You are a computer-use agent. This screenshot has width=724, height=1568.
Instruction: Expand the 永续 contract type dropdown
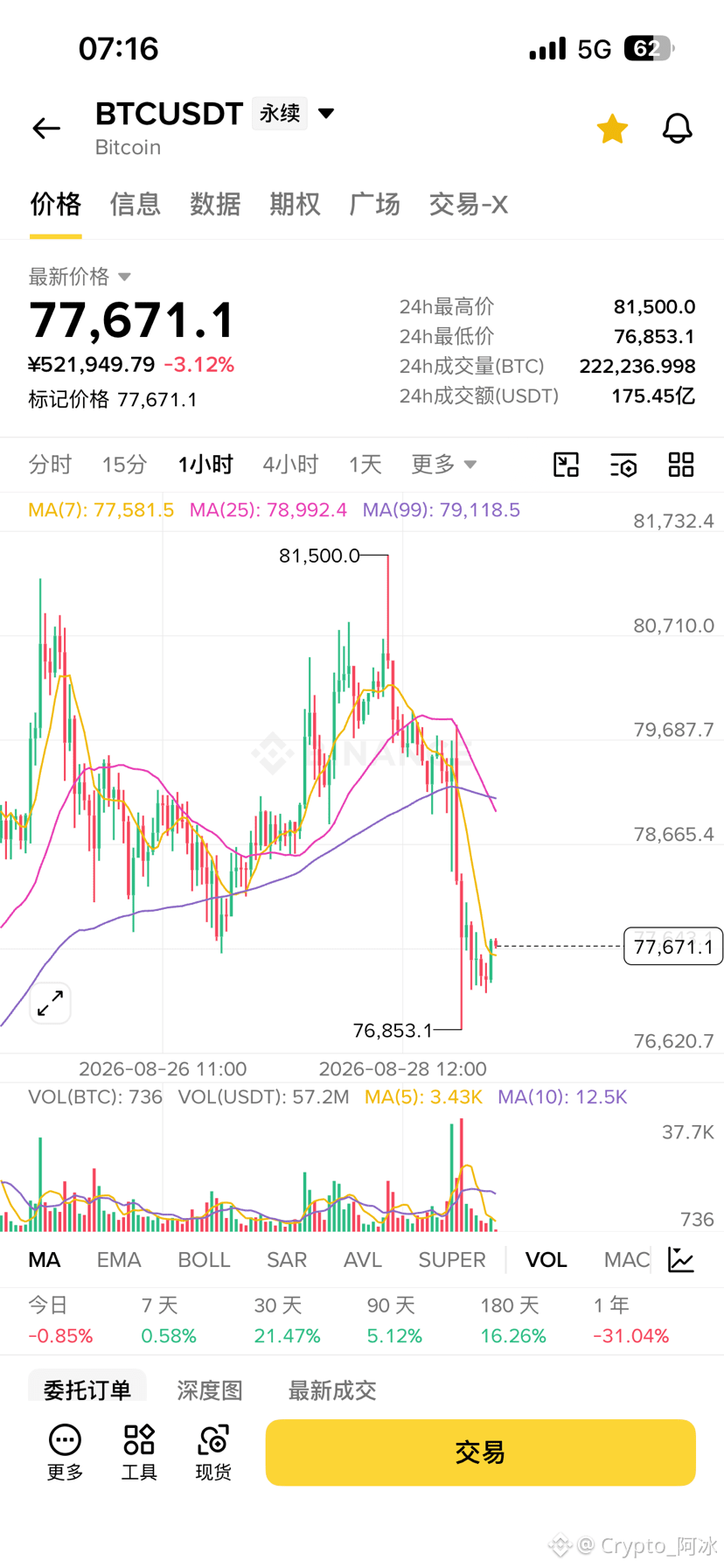point(294,113)
